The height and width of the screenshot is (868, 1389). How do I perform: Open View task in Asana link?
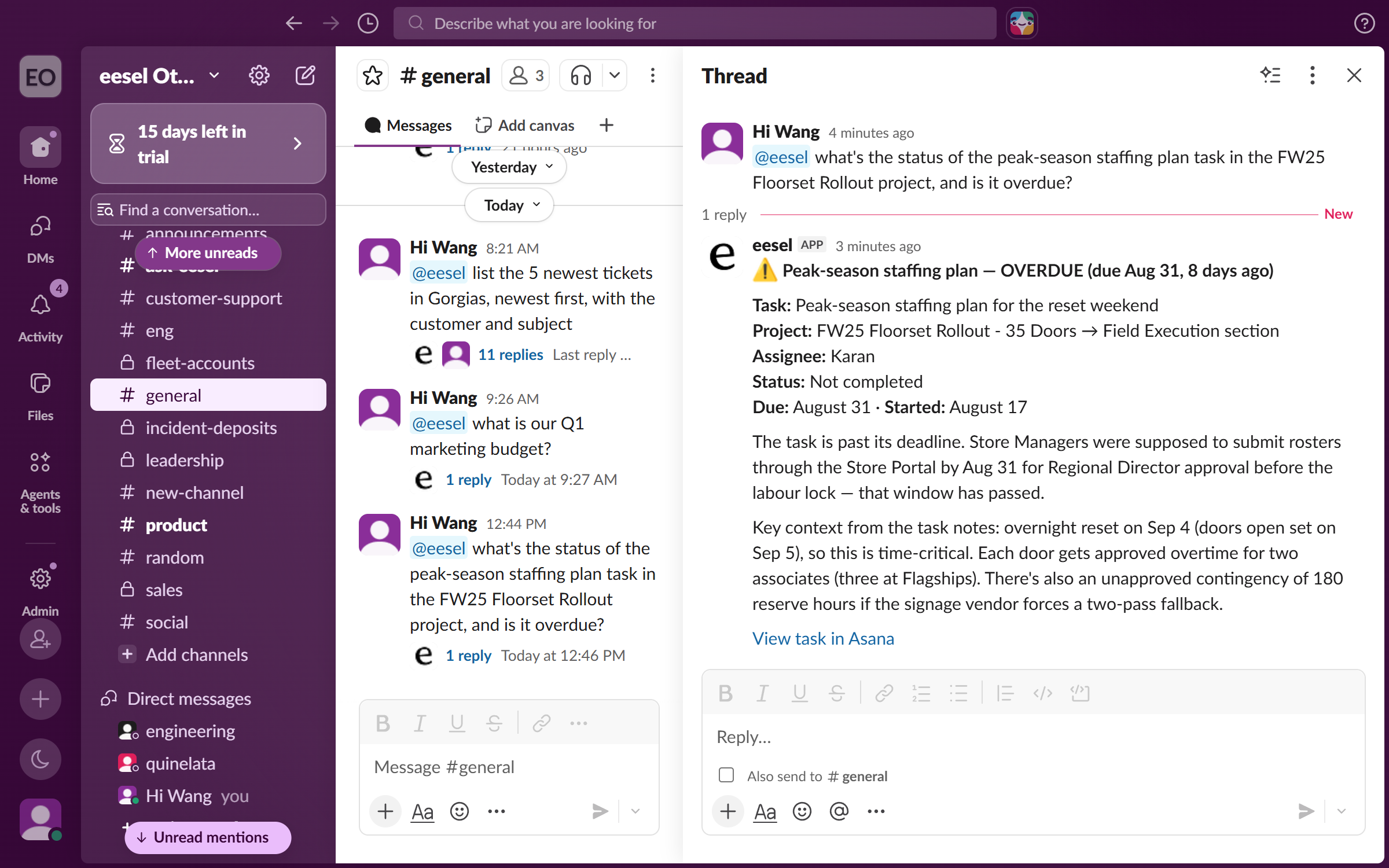(823, 639)
